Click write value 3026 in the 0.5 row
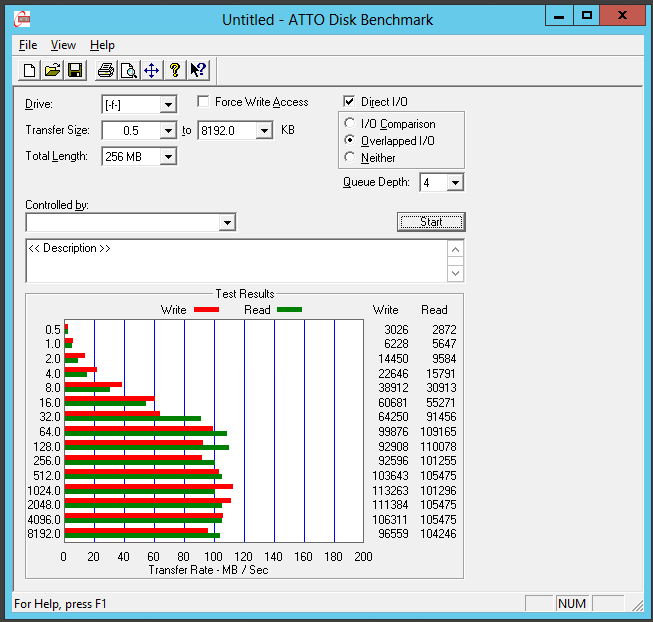 click(x=396, y=329)
